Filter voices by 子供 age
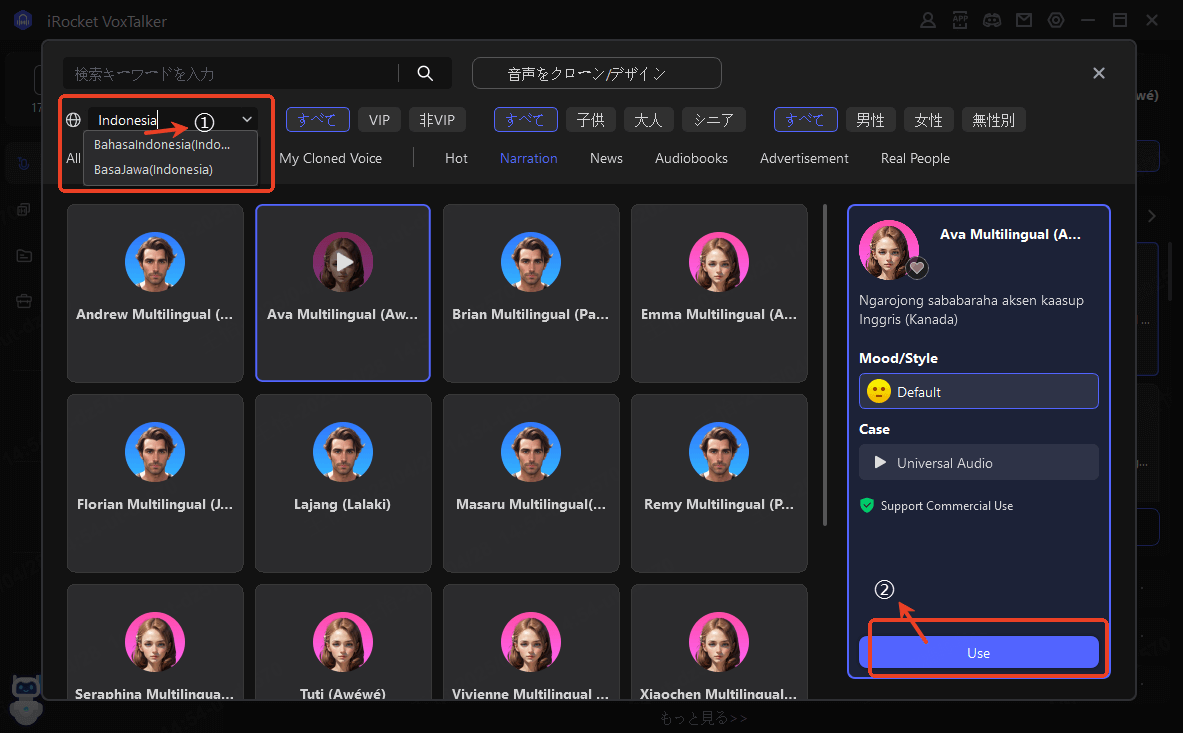The width and height of the screenshot is (1183, 733). click(x=591, y=120)
